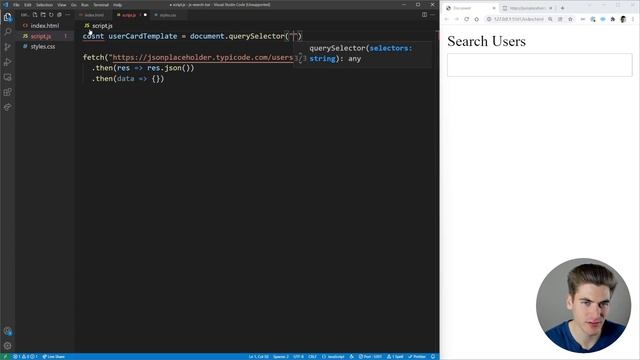
Task: Click Live Share in the status bar
Action: click(53, 357)
